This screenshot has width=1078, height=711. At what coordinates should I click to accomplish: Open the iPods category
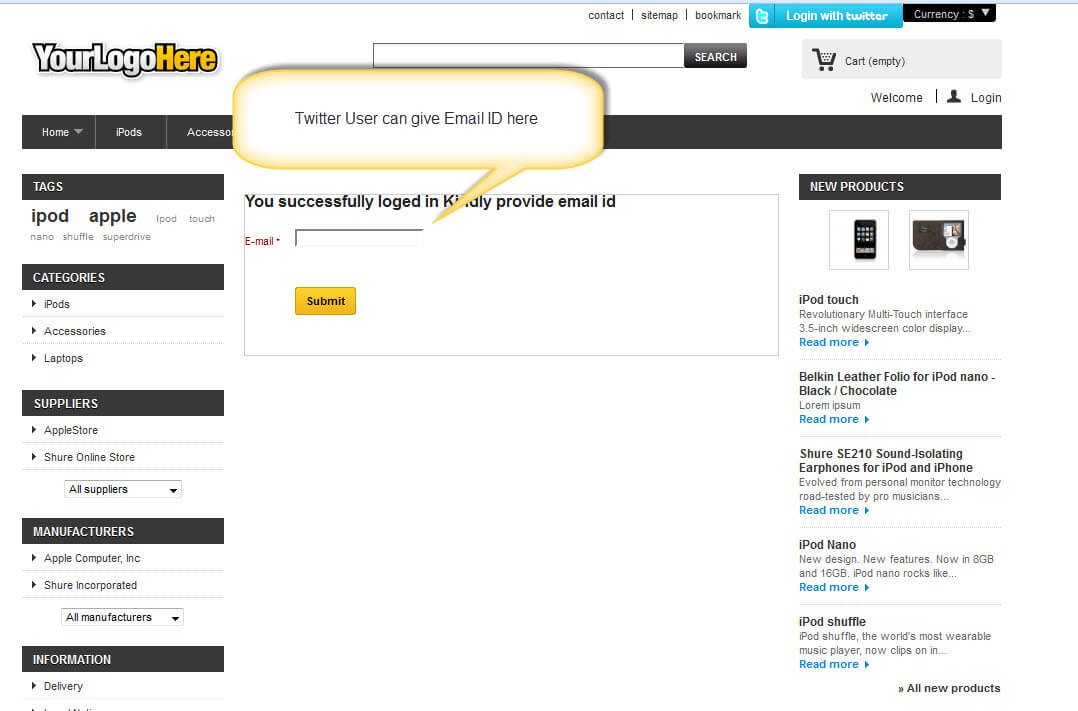(x=56, y=304)
